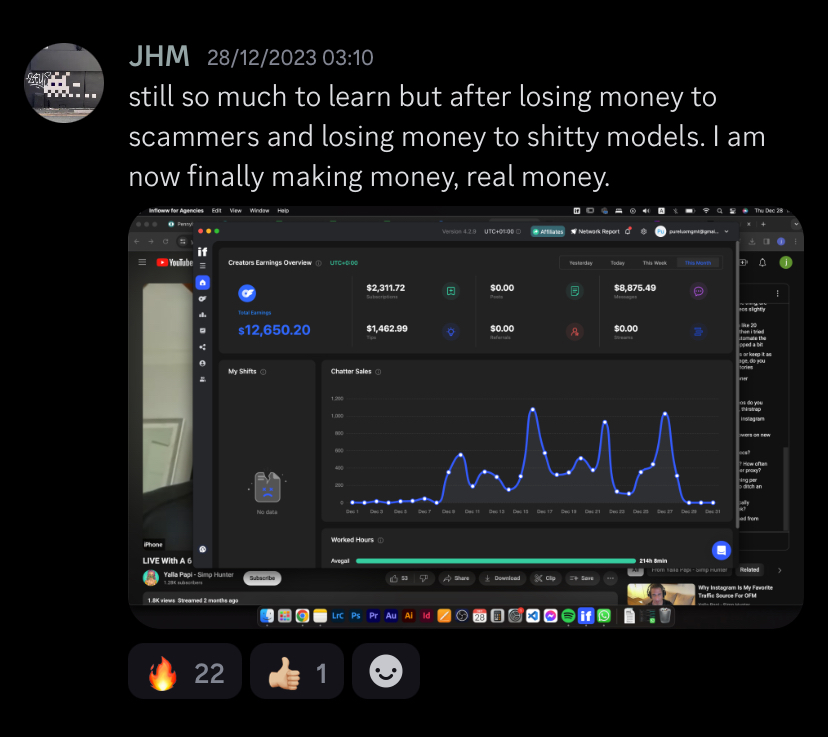828x737 pixels.
Task: Open Spotify from the dock
Action: pos(568,616)
